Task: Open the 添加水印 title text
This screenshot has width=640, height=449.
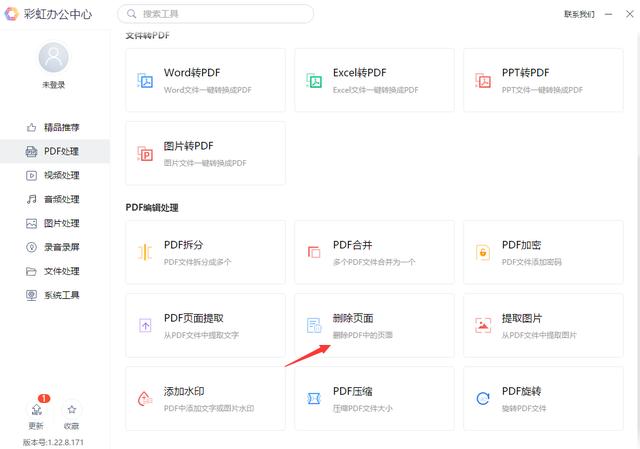Action: (184, 391)
